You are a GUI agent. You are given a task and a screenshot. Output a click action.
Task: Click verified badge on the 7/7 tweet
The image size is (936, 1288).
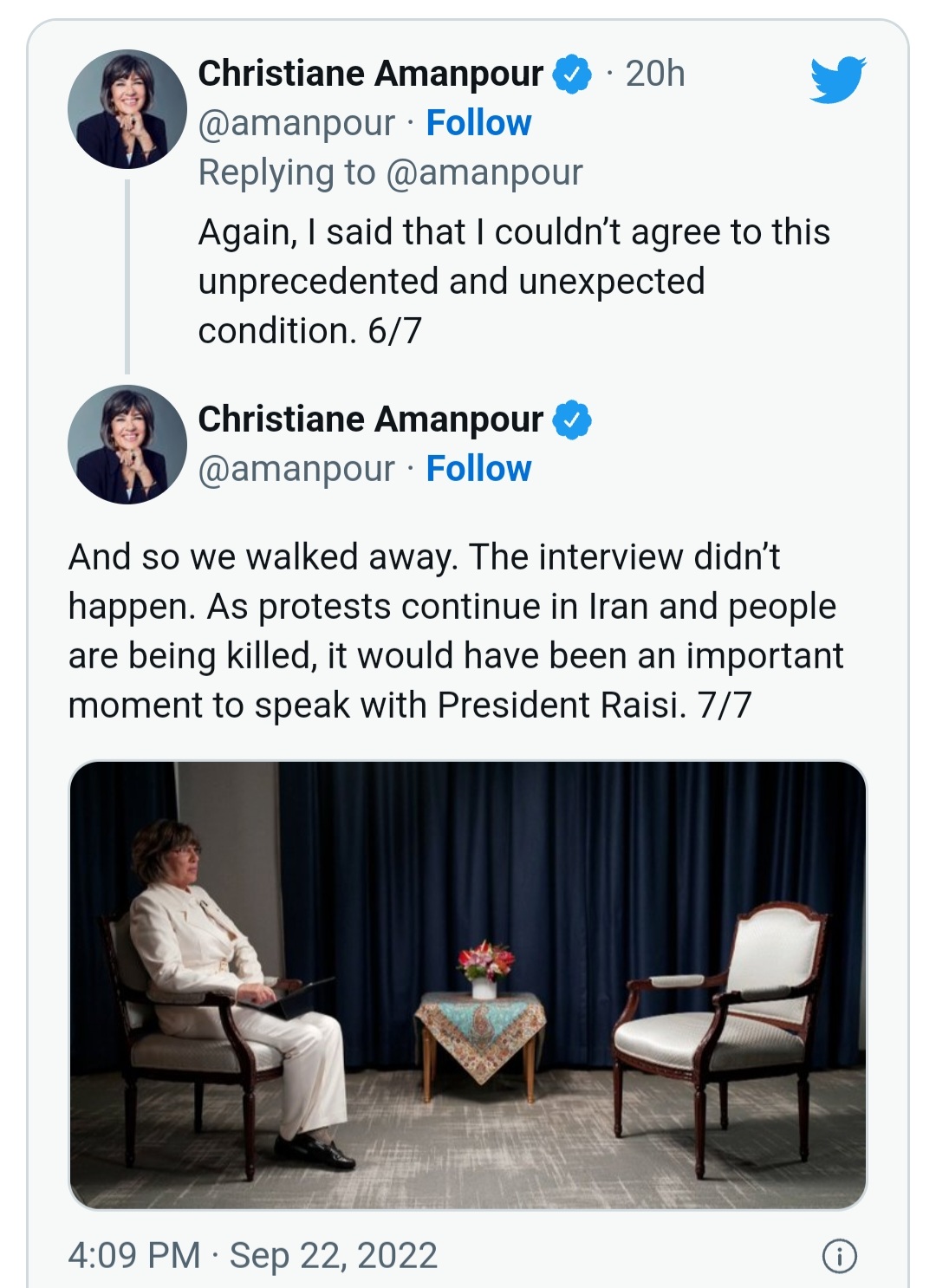pyautogui.click(x=572, y=420)
